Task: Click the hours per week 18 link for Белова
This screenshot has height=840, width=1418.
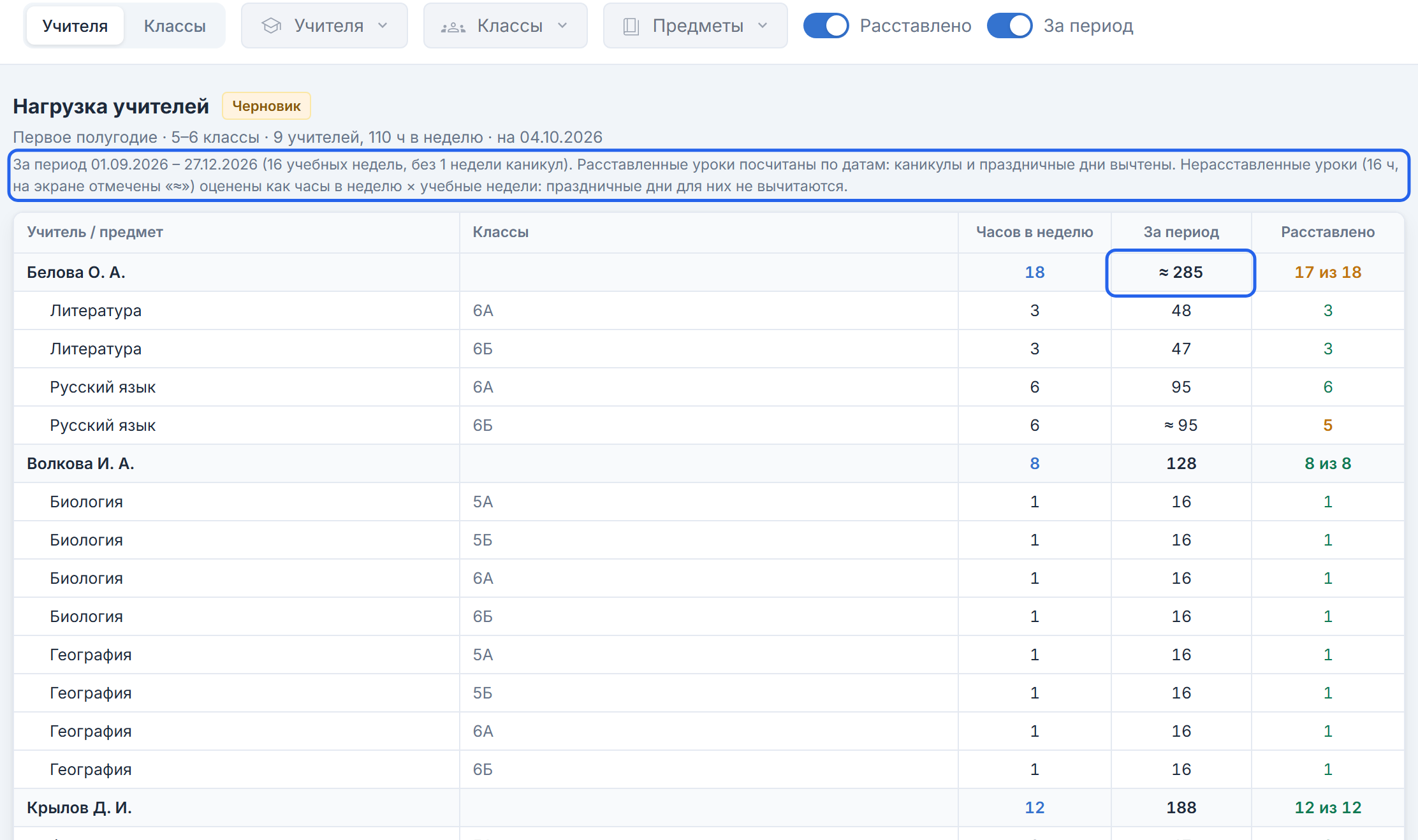Action: coord(1034,272)
